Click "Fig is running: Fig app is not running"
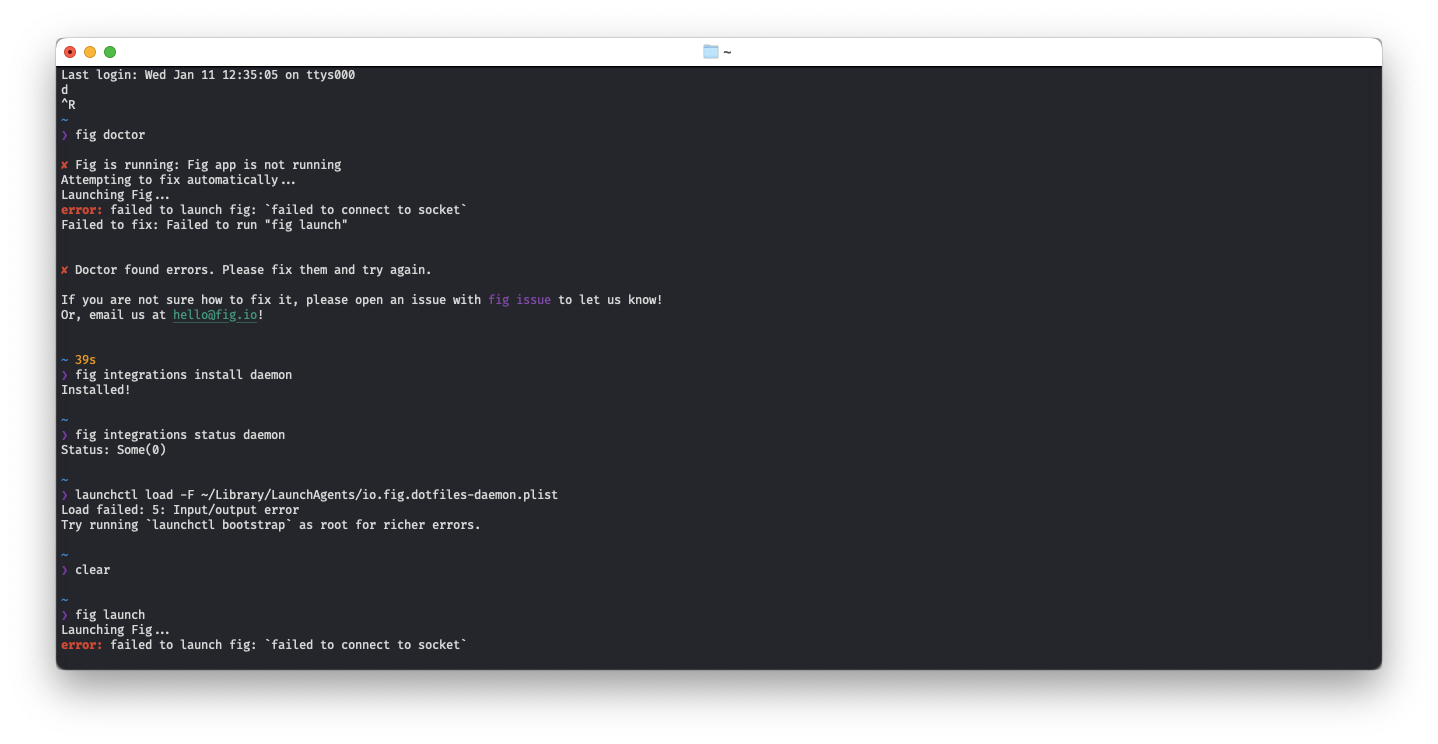 point(208,165)
